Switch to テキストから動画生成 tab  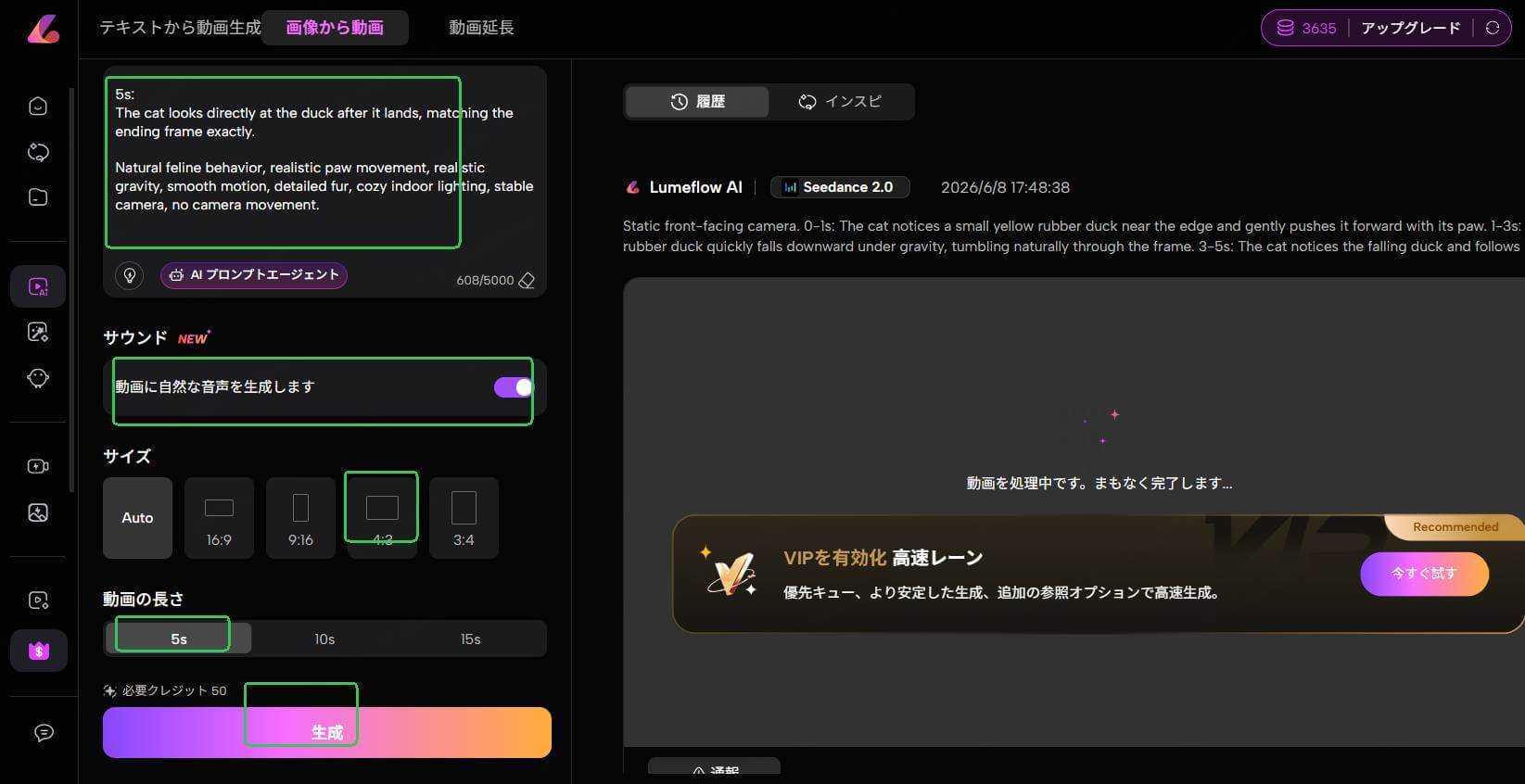click(180, 28)
